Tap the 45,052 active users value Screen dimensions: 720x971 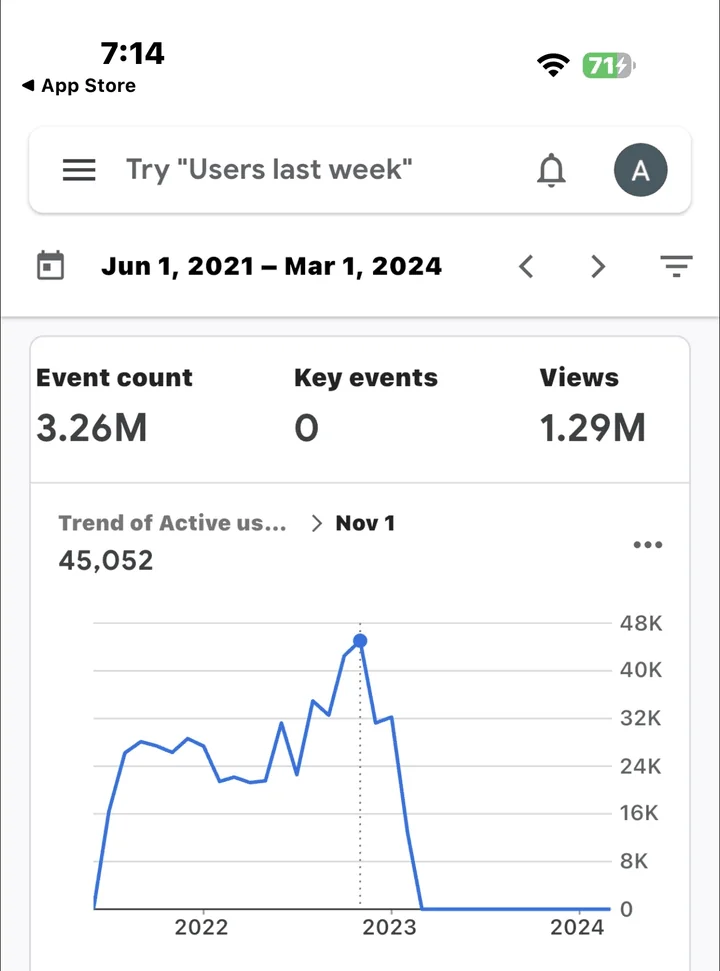(106, 561)
